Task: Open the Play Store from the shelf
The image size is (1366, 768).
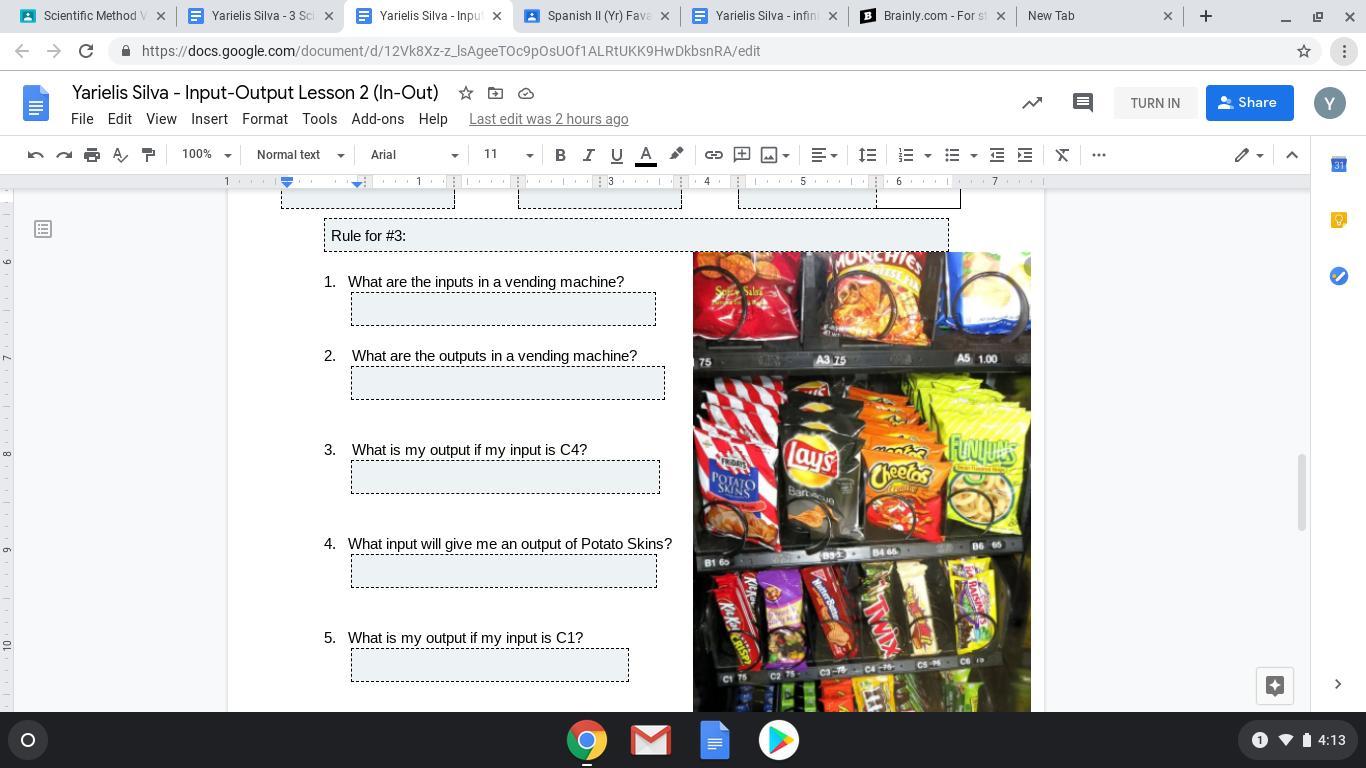Action: coord(779,740)
